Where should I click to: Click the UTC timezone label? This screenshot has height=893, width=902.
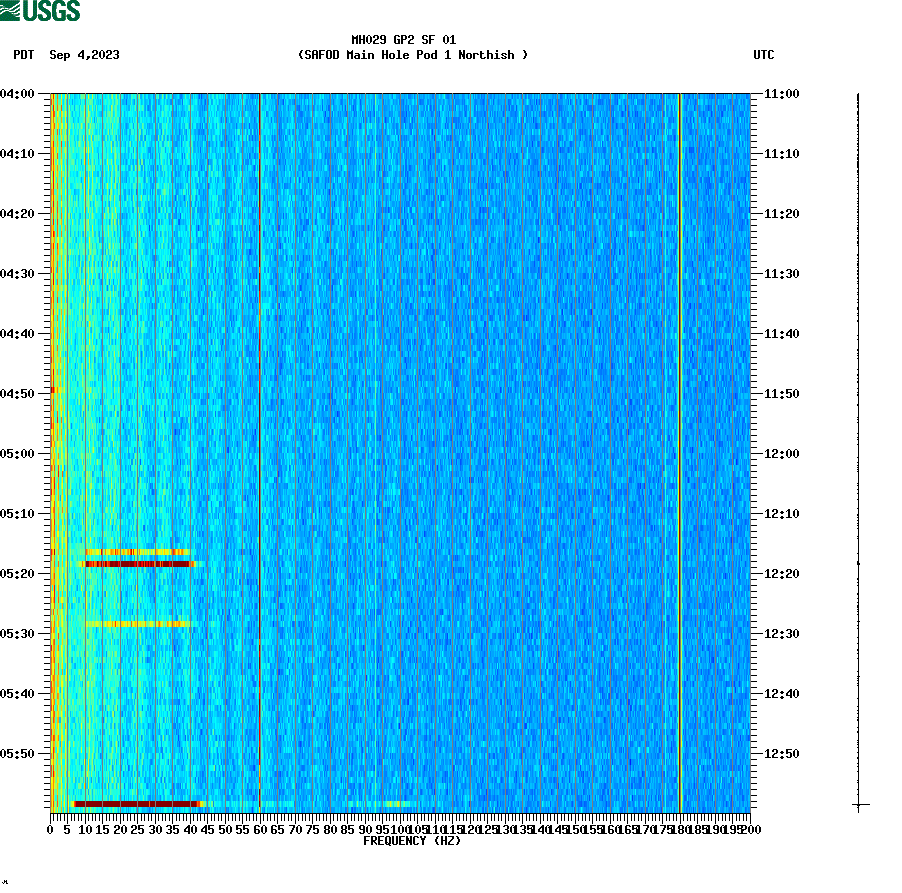(765, 56)
